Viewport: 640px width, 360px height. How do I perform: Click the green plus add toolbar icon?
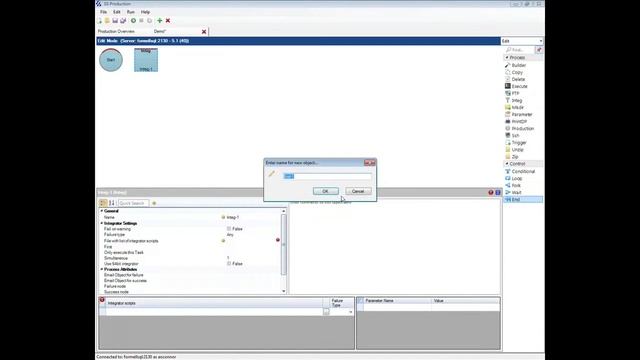pyautogui.click(x=160, y=20)
